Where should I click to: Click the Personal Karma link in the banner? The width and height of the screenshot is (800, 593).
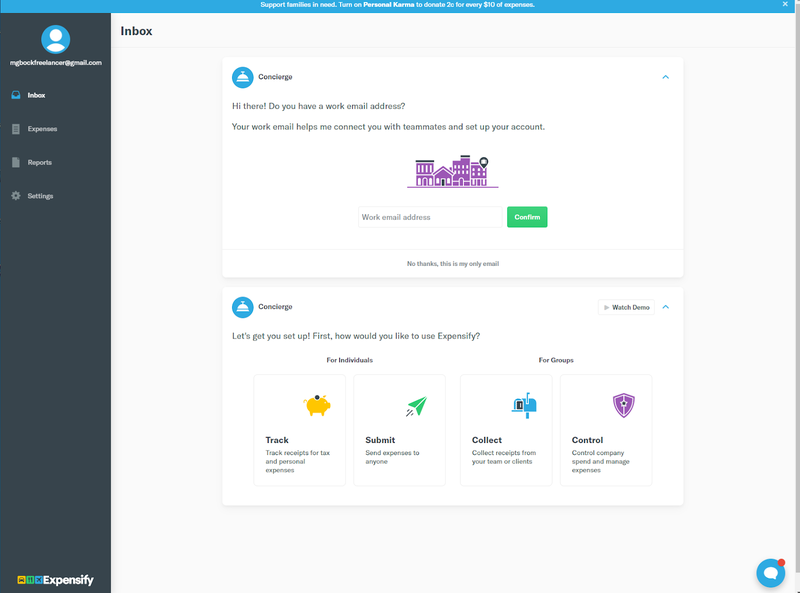[x=388, y=5]
